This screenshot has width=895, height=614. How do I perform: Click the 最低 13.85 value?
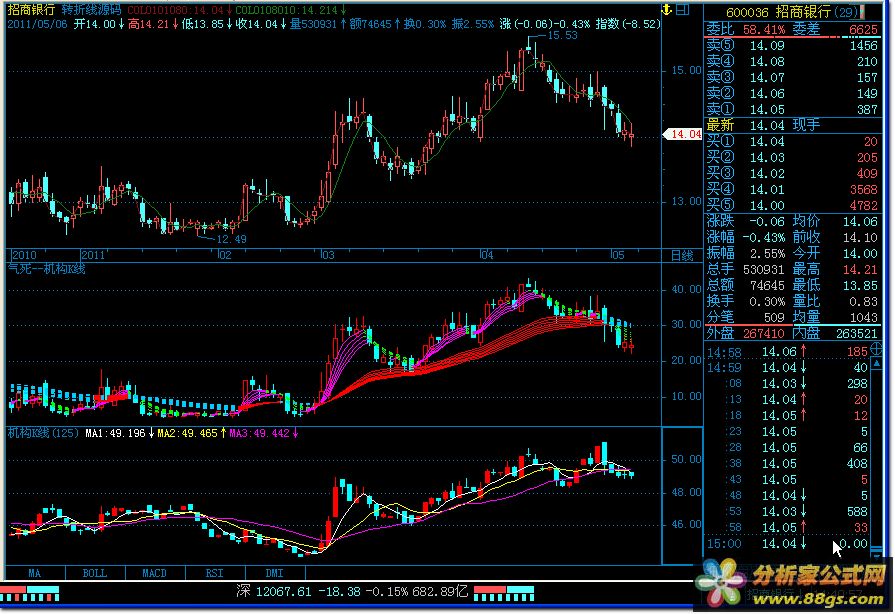pyautogui.click(x=861, y=285)
